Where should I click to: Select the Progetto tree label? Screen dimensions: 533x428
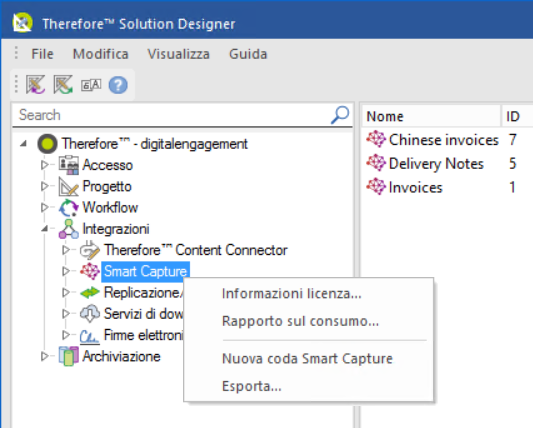[107, 186]
